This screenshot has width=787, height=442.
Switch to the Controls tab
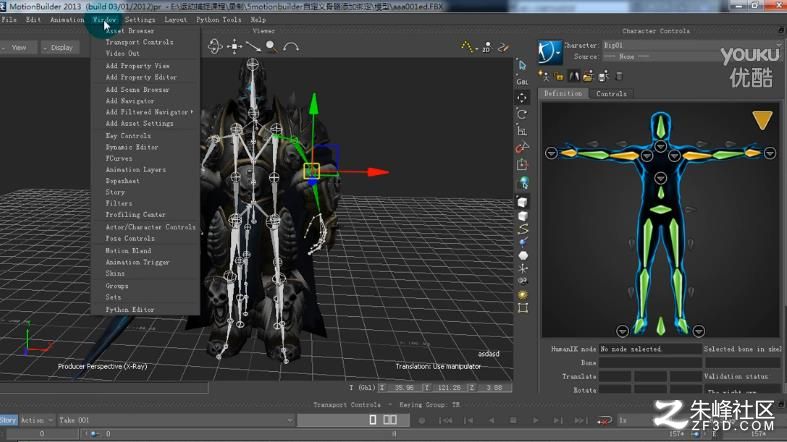611,93
